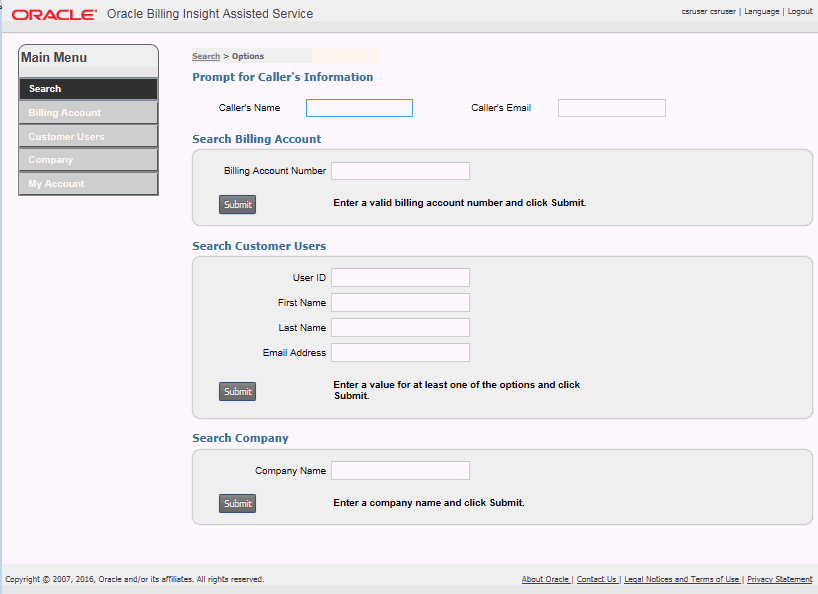Focus the Caller's Email field
This screenshot has height=594, width=818.
(612, 108)
